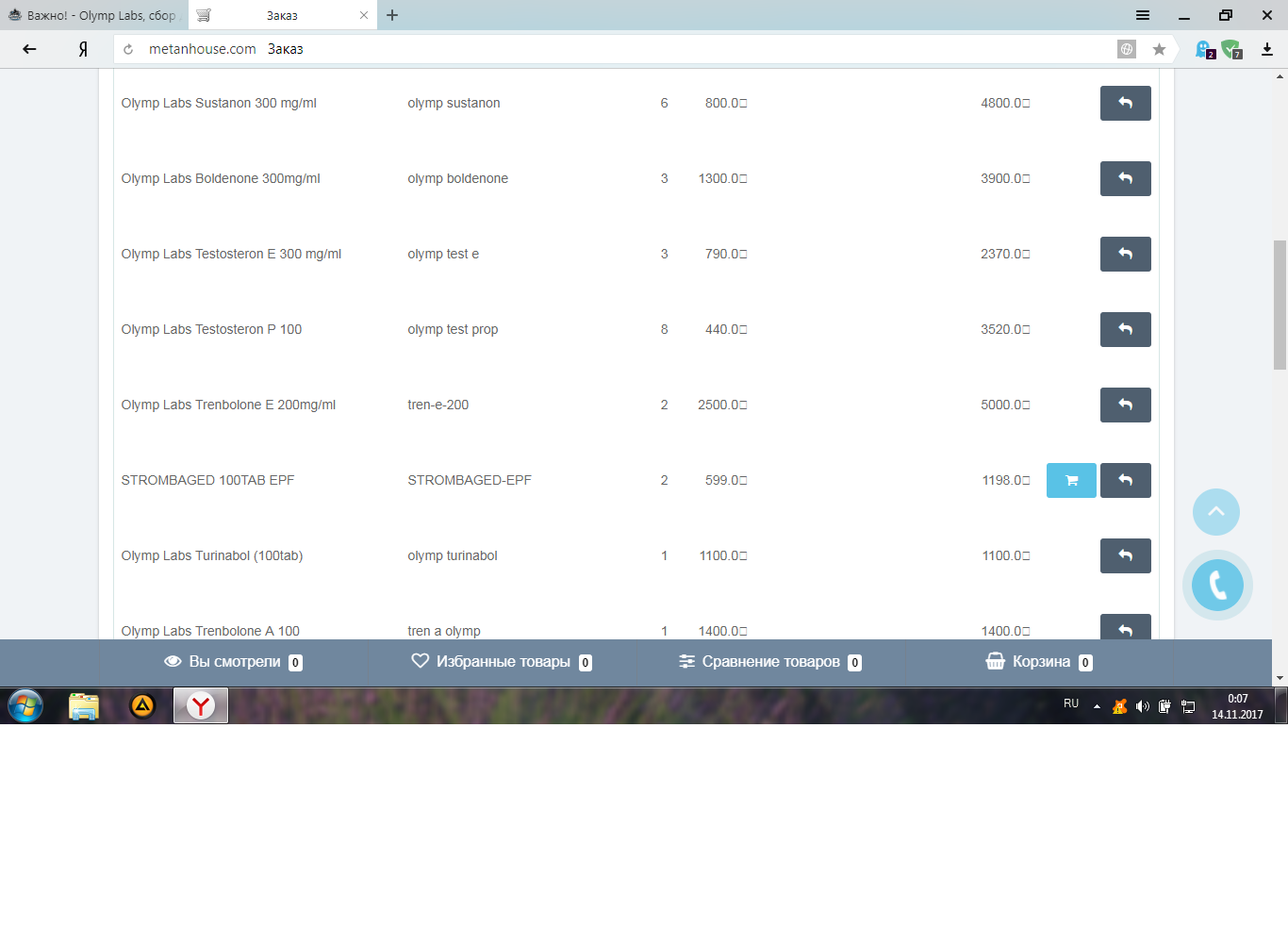The height and width of the screenshot is (943, 1288).
Task: Click product name Olymp Labs Trenbolone E 200mg/ml
Action: coord(228,405)
